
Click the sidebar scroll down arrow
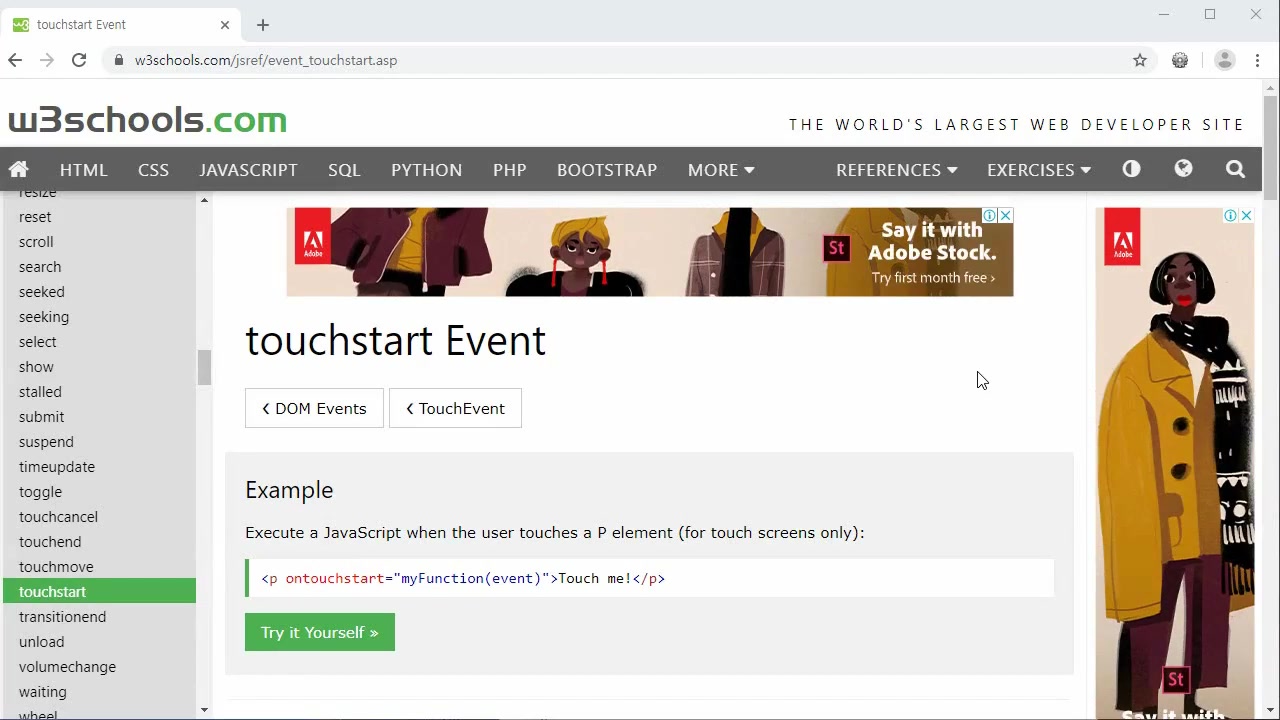[x=204, y=710]
